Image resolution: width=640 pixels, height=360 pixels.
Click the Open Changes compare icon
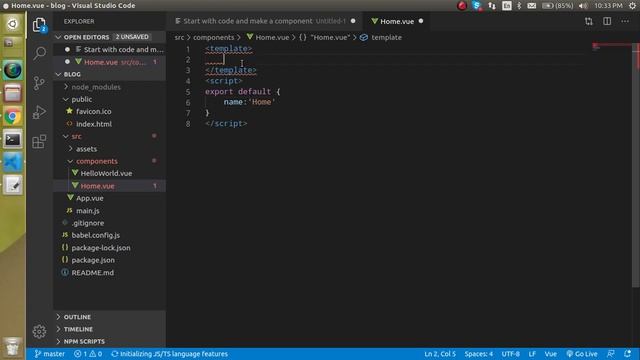tap(589, 21)
